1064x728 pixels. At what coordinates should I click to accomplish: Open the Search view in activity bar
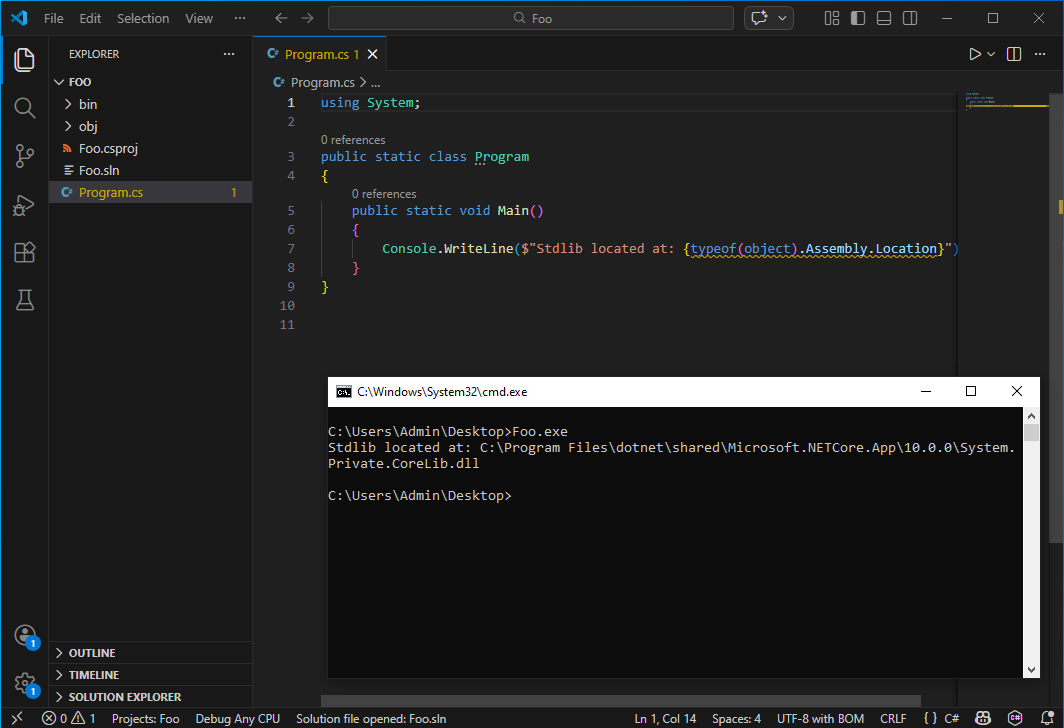24,108
